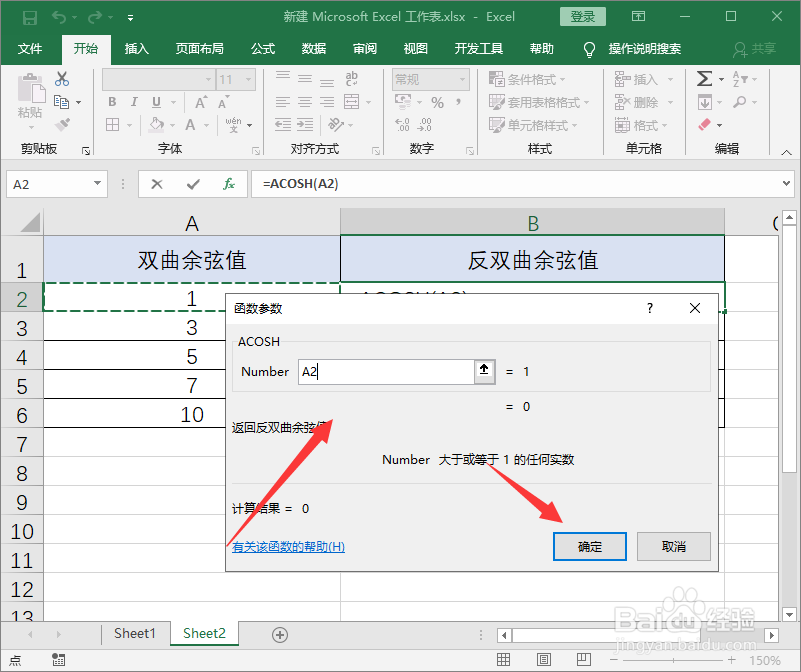Open 有关该函数的帮助 help link
The height and width of the screenshot is (672, 801).
289,547
